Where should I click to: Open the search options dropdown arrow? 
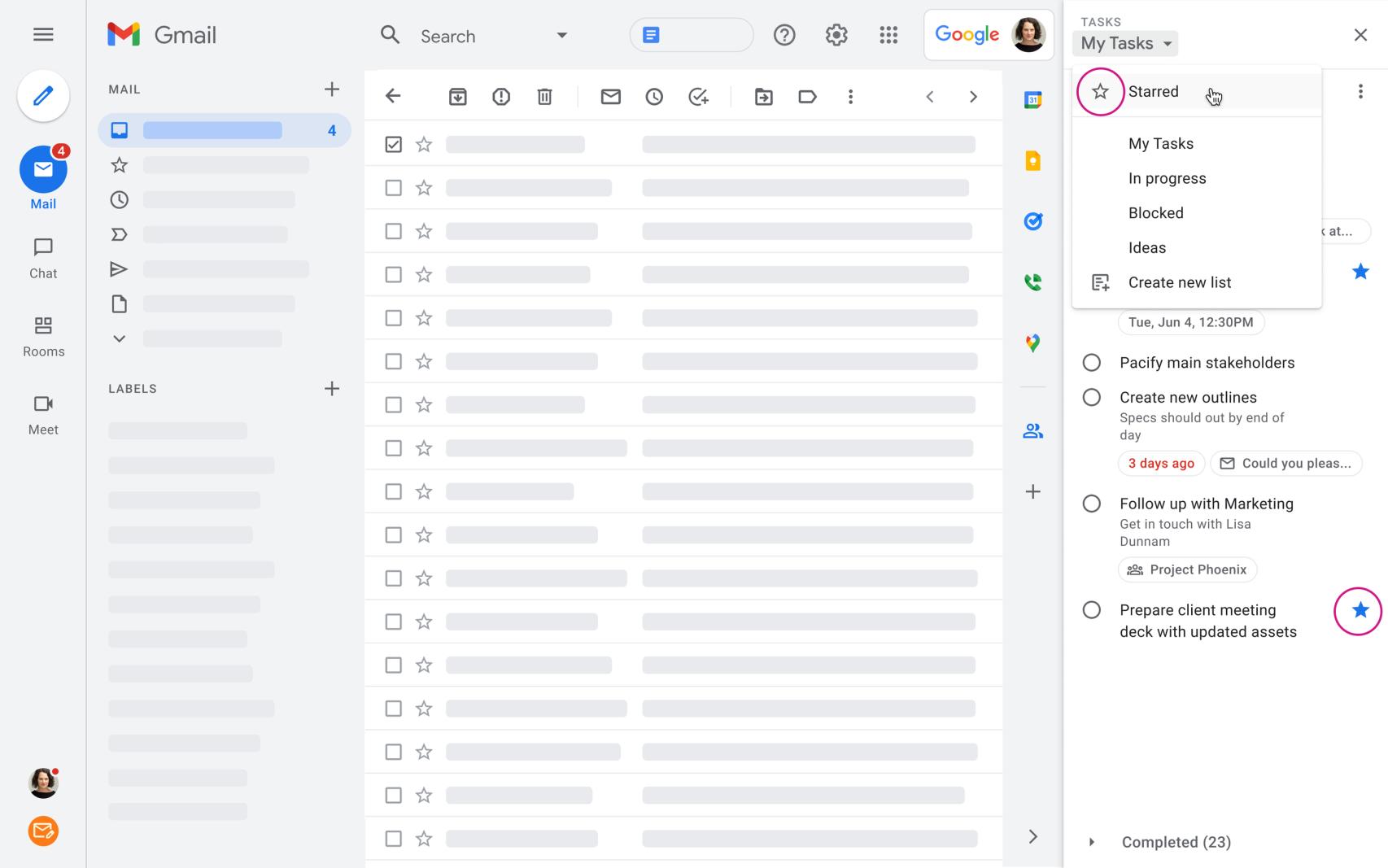click(561, 36)
